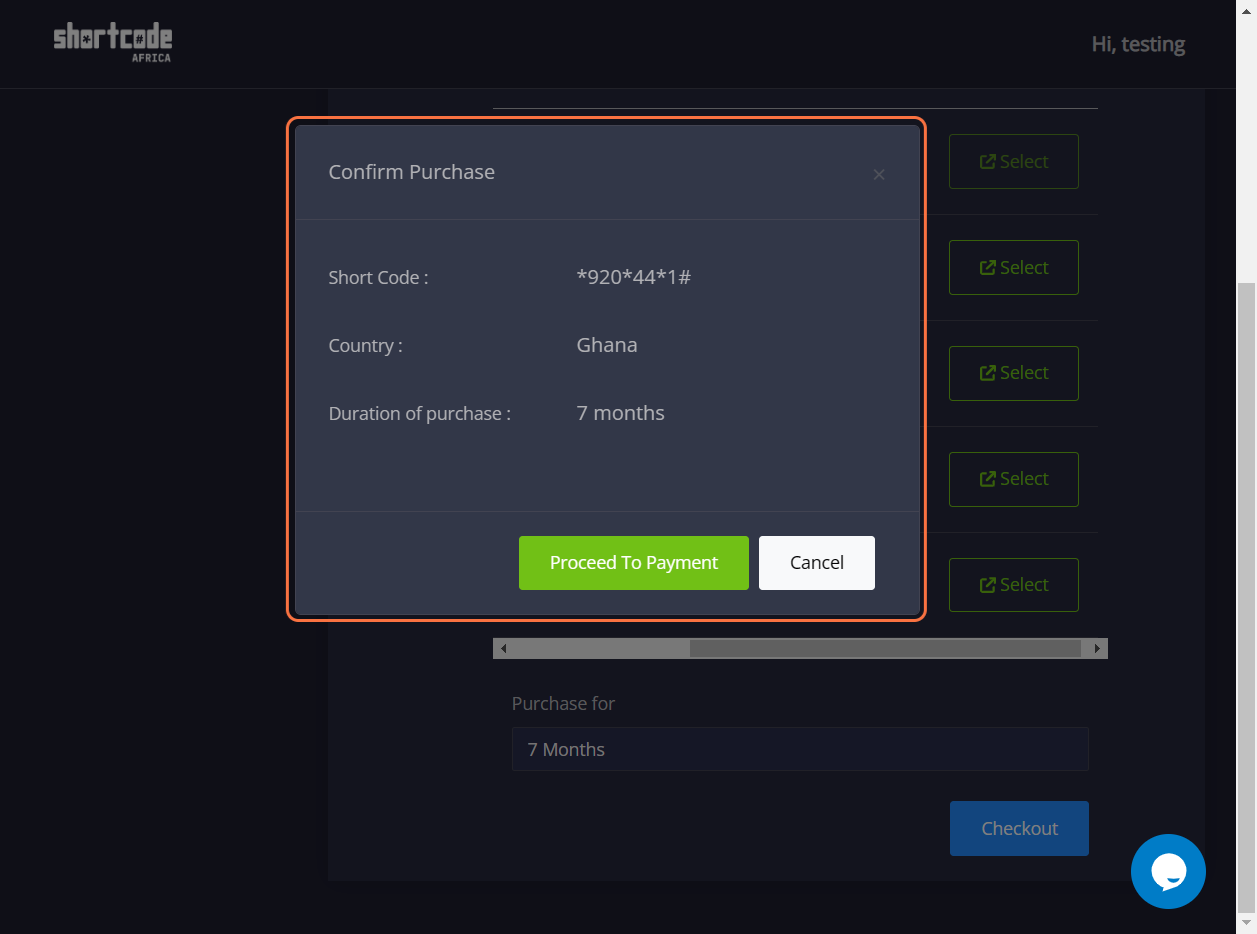Click the page vertical scrollbar thumb
This screenshot has width=1257, height=934.
click(1246, 596)
